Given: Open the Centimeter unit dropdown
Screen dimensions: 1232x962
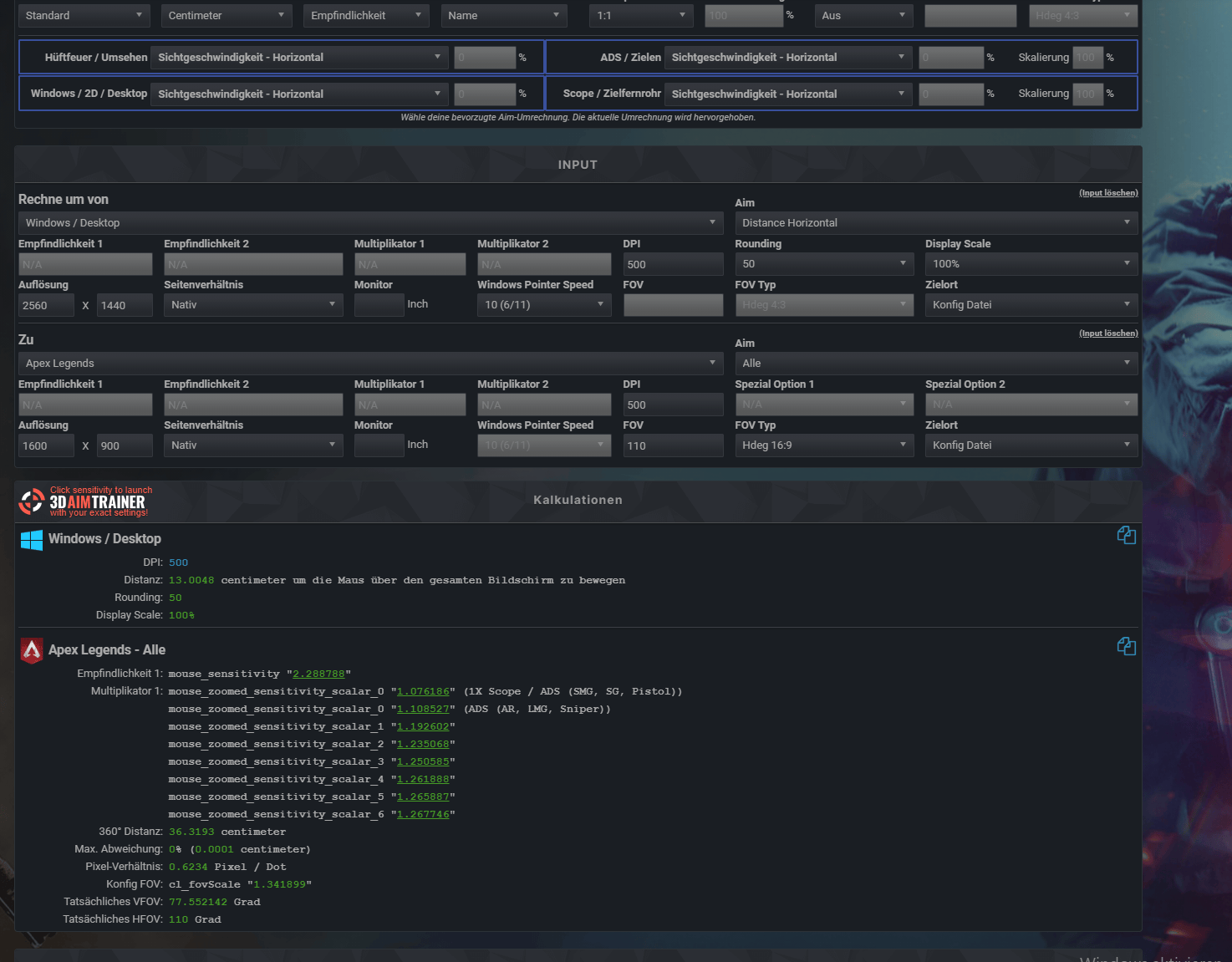Looking at the screenshot, I should coord(227,16).
